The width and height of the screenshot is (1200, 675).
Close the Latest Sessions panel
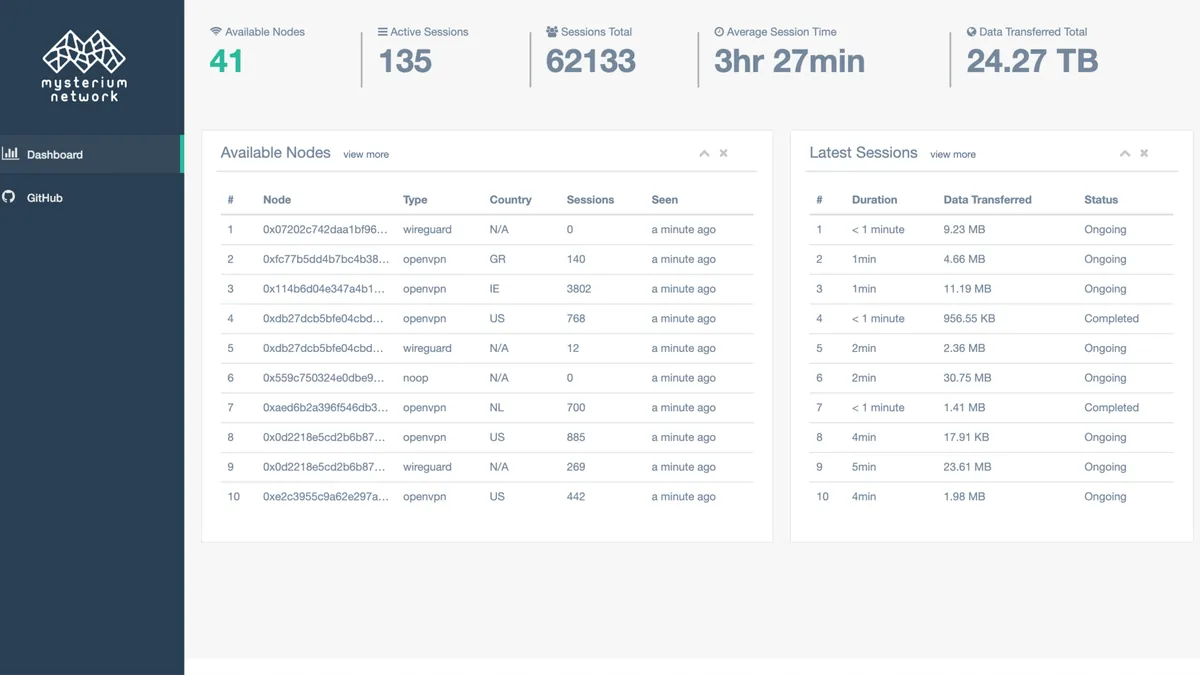pos(1144,153)
